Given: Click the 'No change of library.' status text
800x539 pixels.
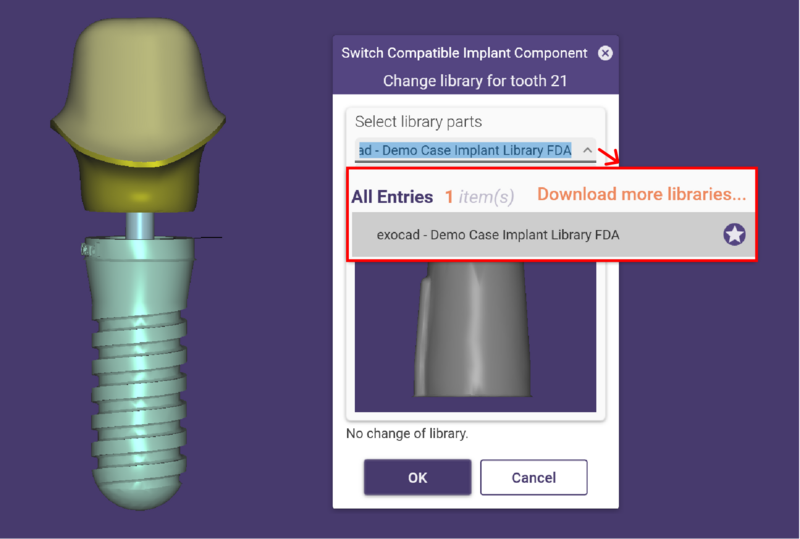Looking at the screenshot, I should pyautogui.click(x=407, y=433).
